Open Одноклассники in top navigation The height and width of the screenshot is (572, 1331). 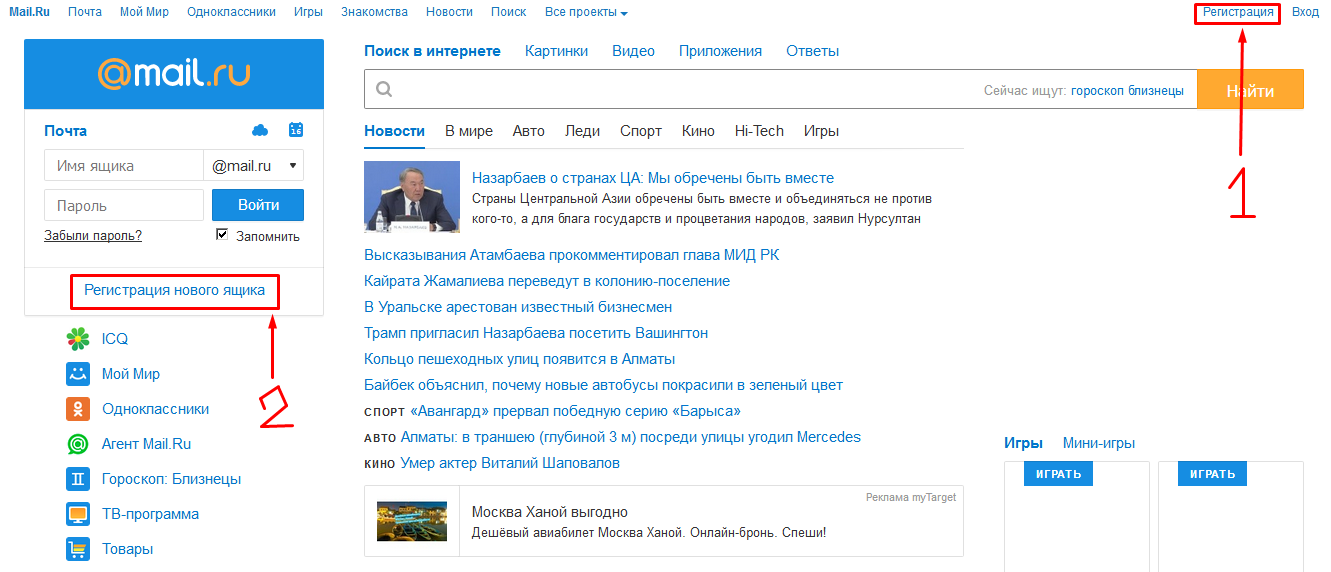(x=231, y=12)
